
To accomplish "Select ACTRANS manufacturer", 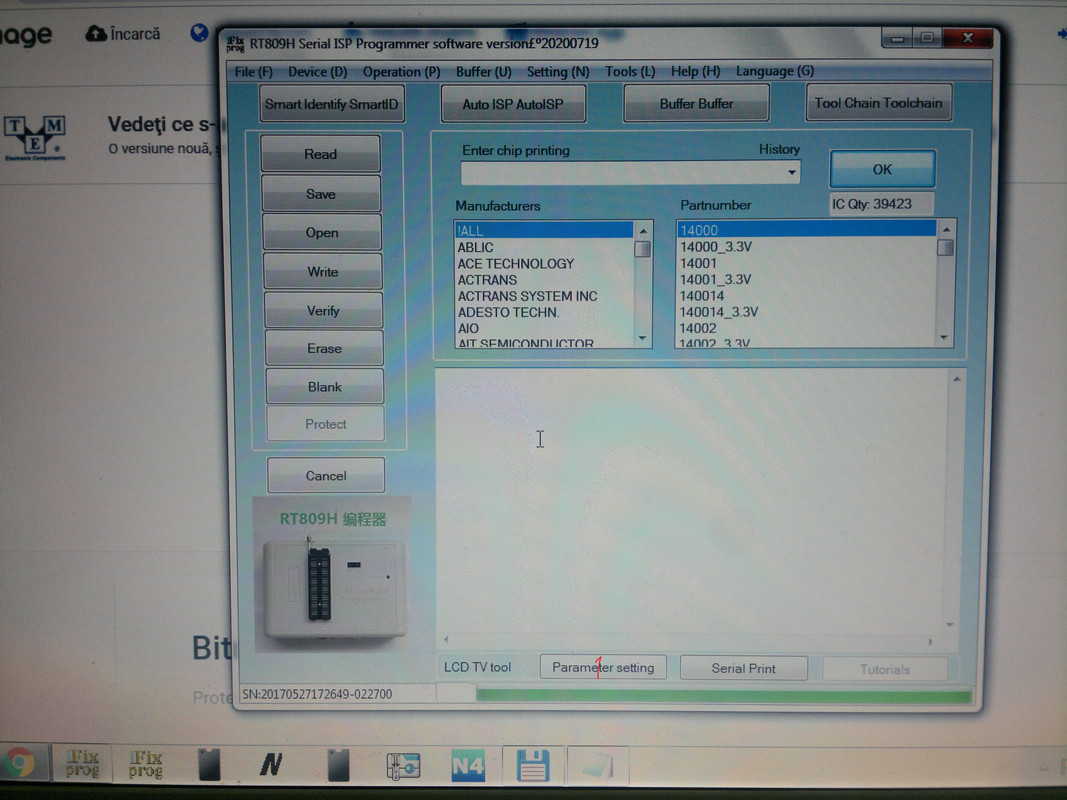I will click(x=544, y=280).
